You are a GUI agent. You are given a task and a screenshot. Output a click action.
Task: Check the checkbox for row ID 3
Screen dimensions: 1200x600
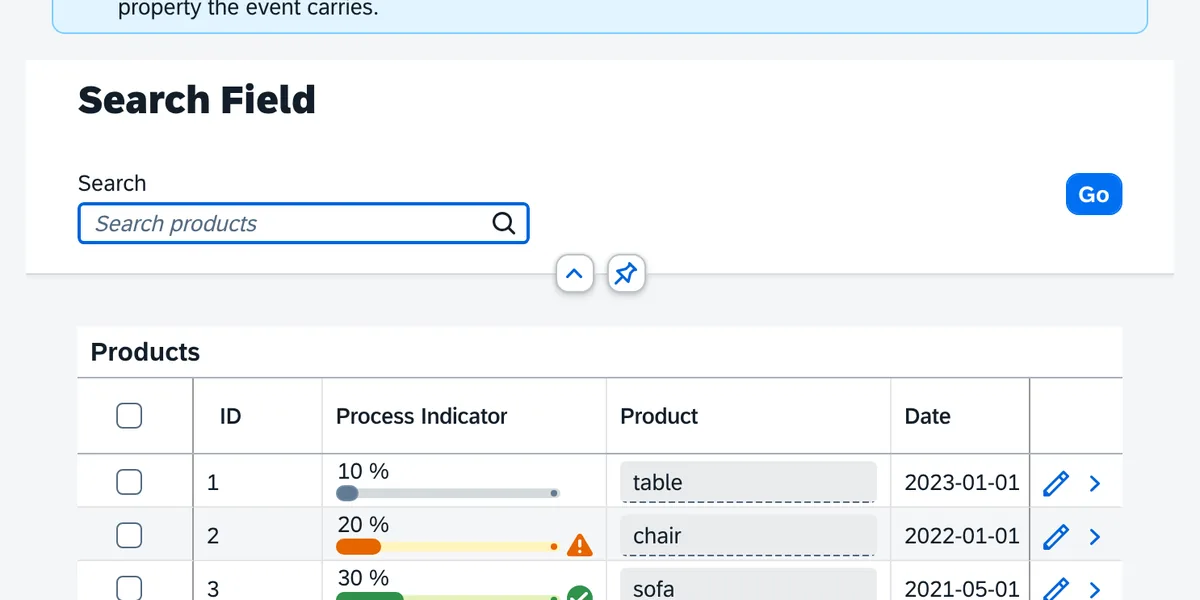pyautogui.click(x=129, y=588)
